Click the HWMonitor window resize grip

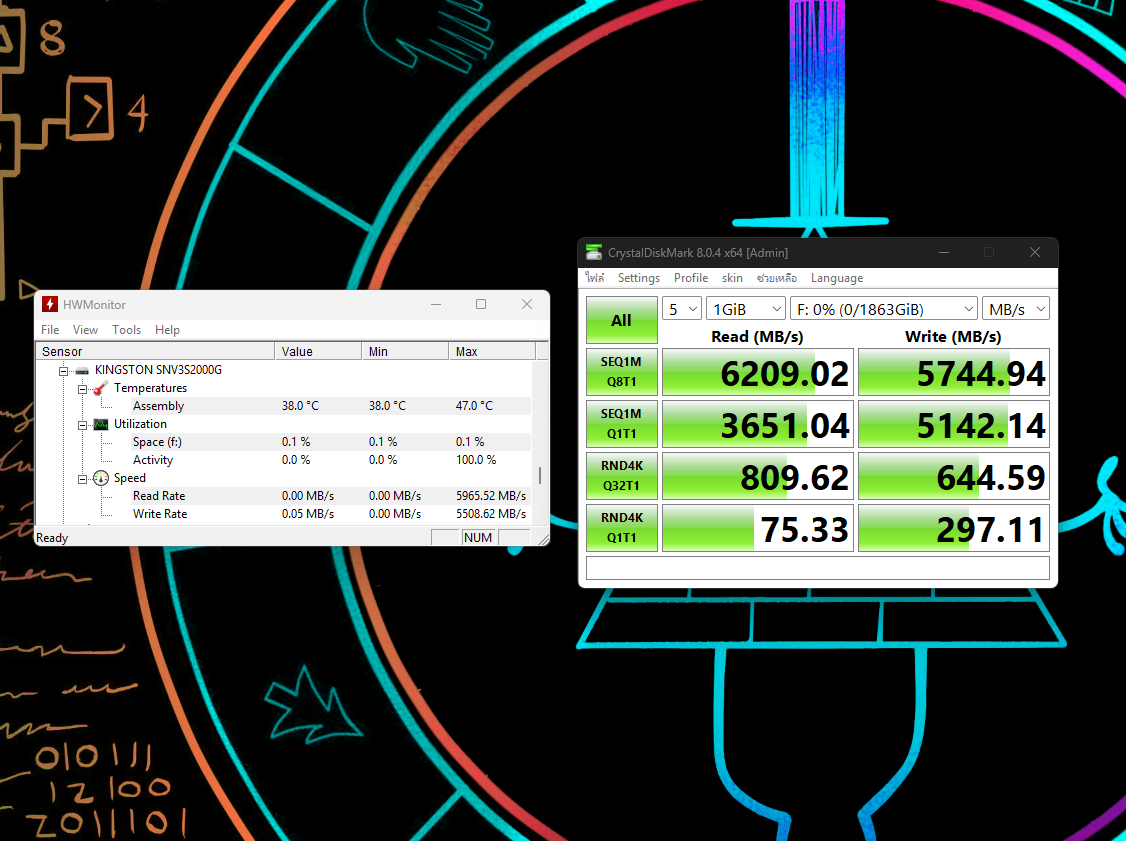pos(543,539)
